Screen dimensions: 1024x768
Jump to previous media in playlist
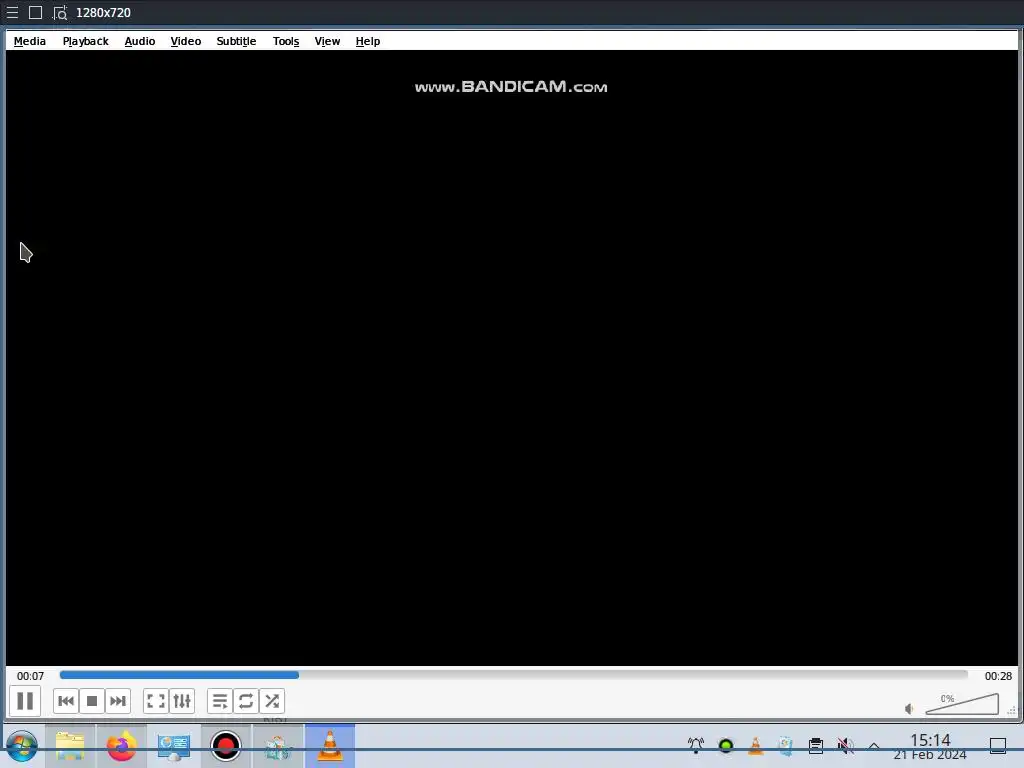[x=66, y=701]
